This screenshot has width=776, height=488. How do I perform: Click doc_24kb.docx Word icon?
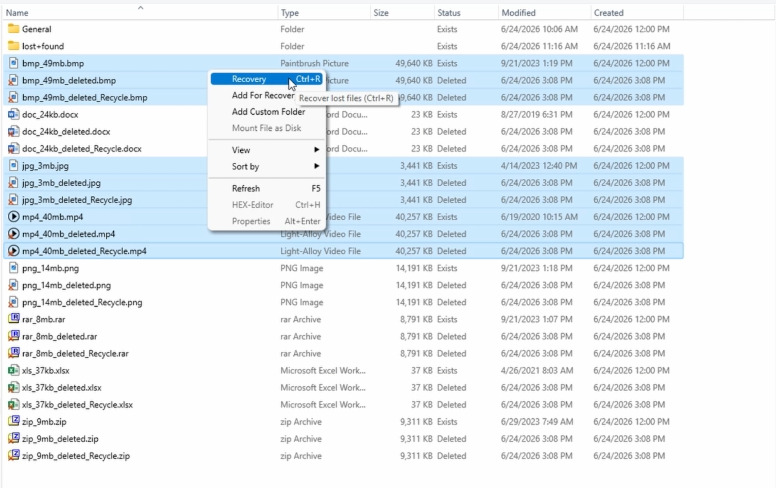13,114
